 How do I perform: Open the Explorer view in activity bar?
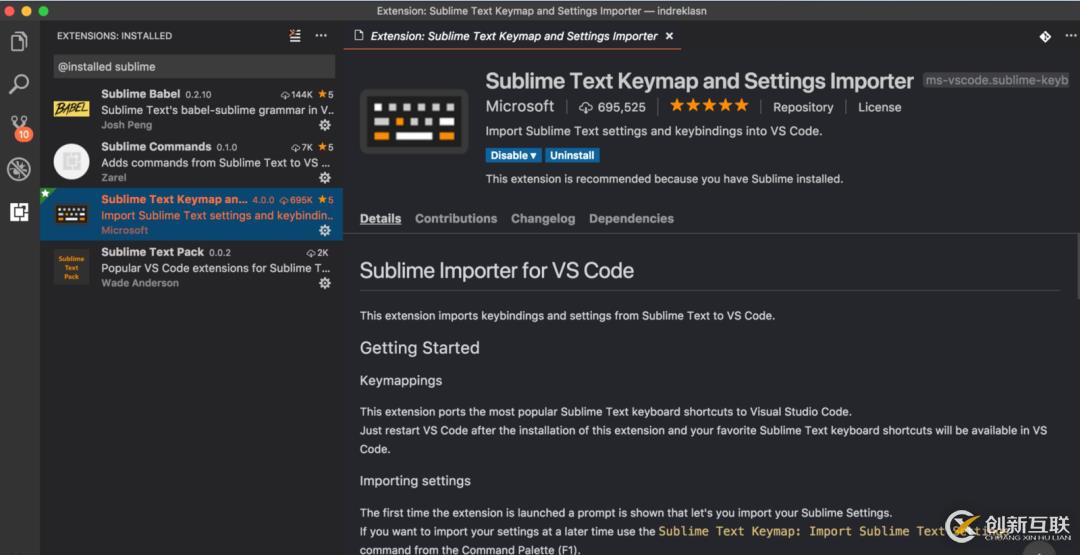click(19, 42)
